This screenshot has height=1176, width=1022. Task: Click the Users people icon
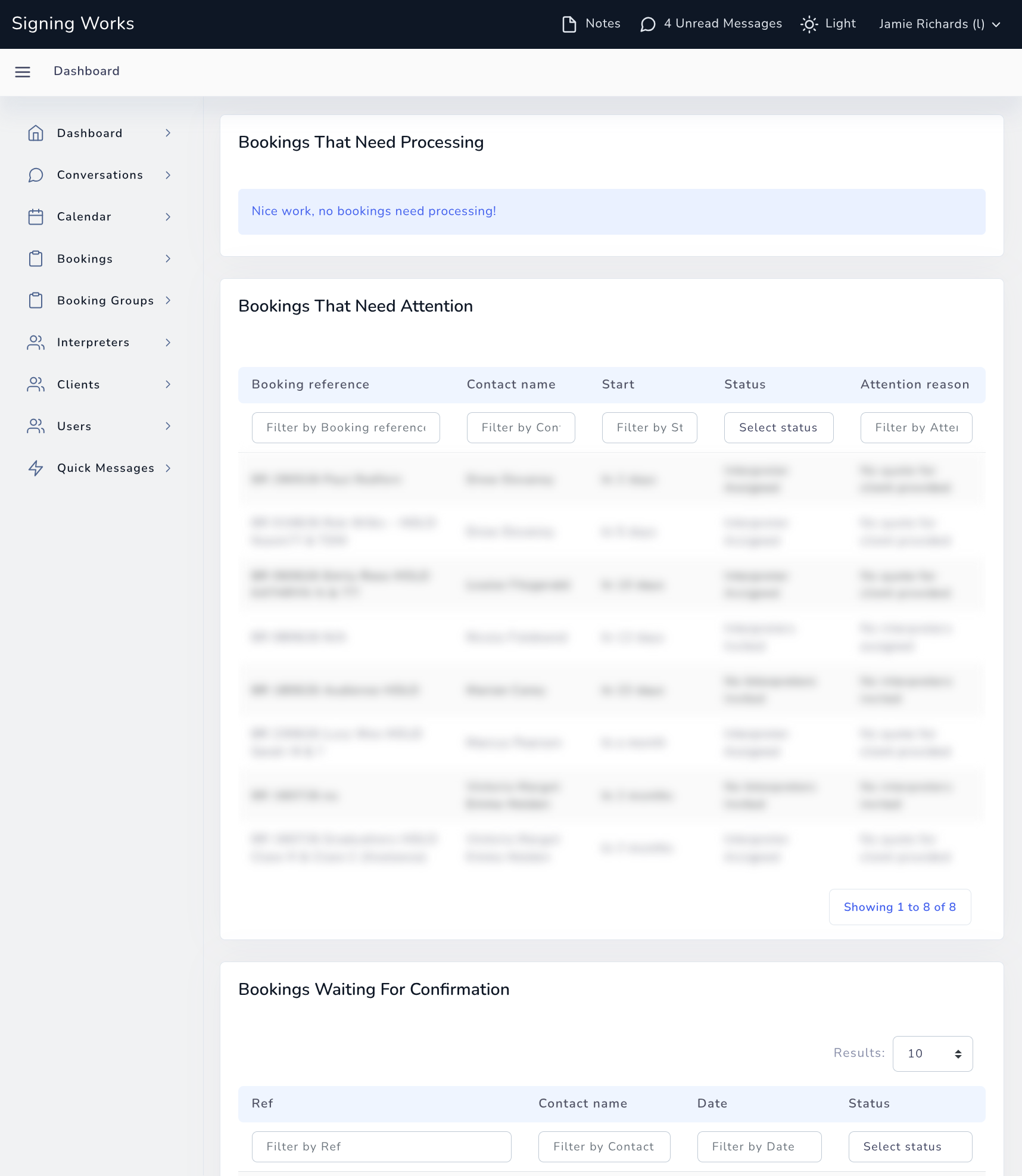[x=36, y=426]
